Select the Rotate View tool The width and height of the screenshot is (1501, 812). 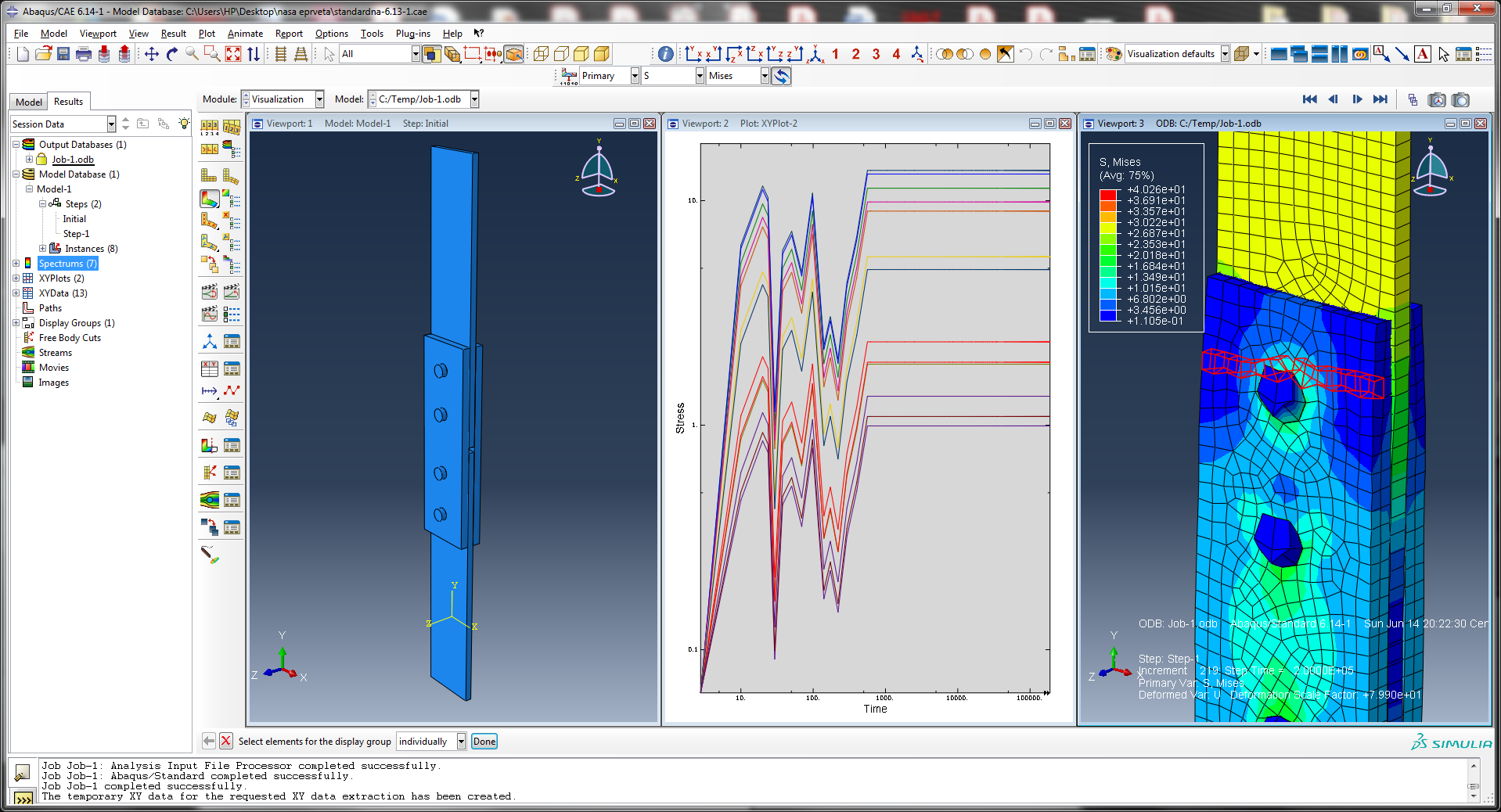point(172,54)
